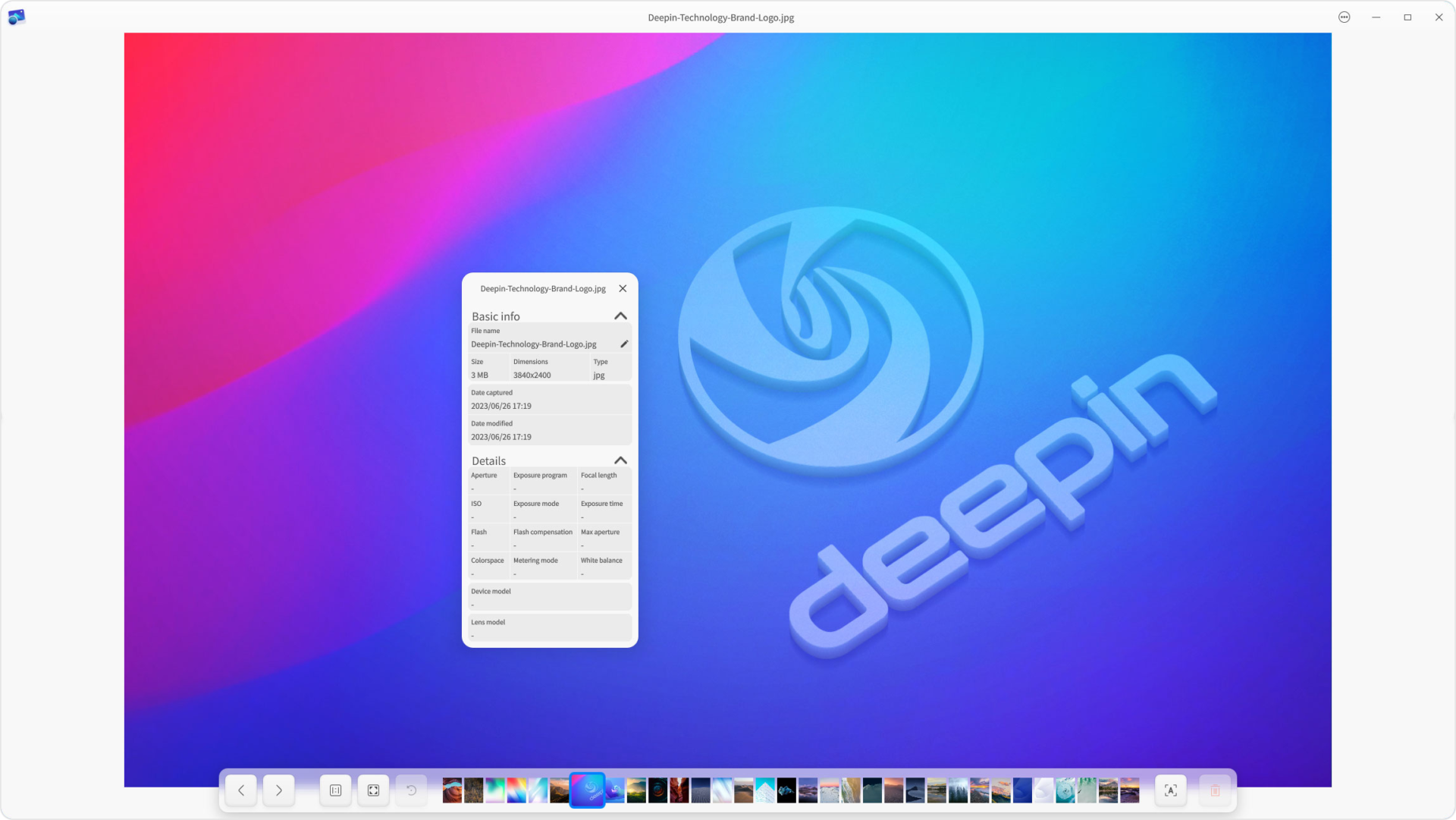This screenshot has width=1456, height=820.
Task: Close the image info panel
Action: [623, 288]
